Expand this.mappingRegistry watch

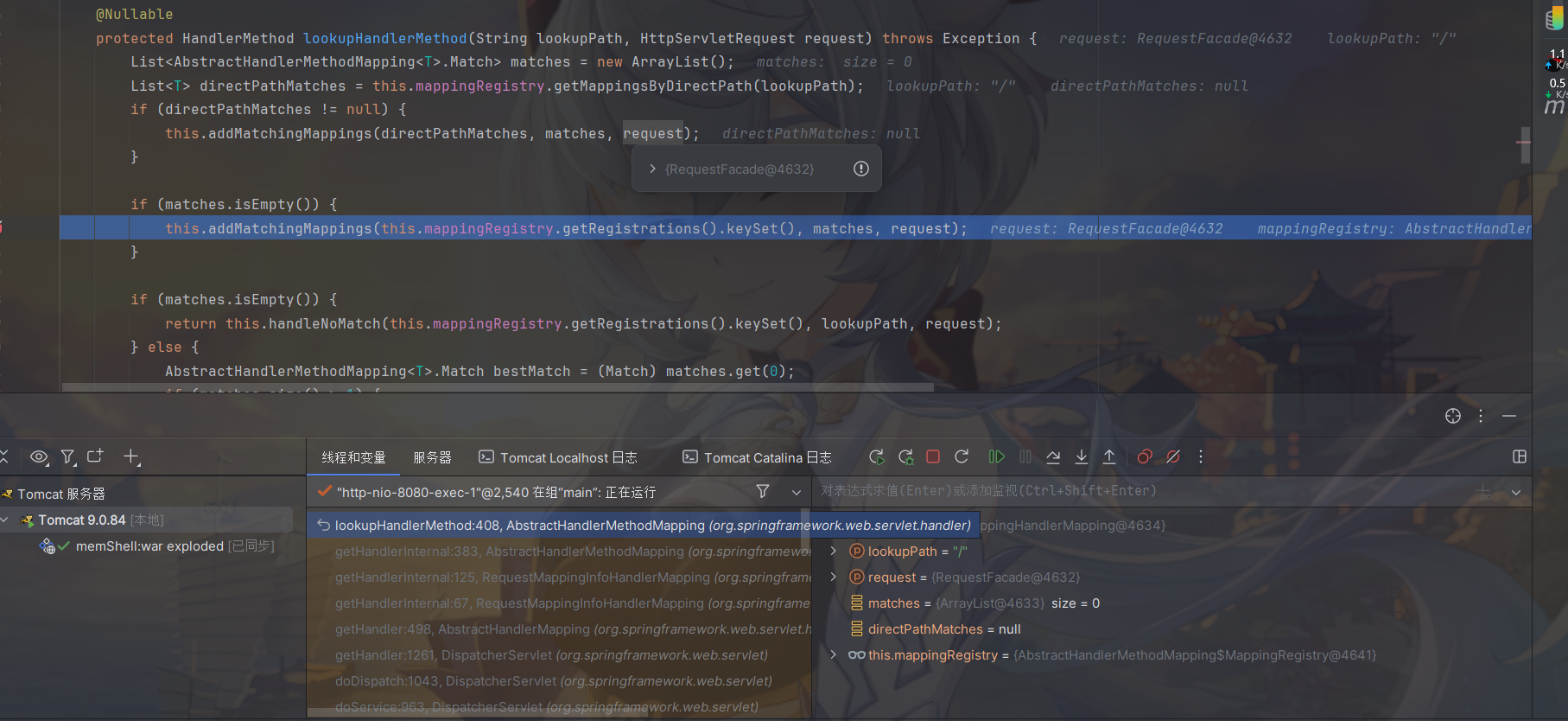coord(833,654)
